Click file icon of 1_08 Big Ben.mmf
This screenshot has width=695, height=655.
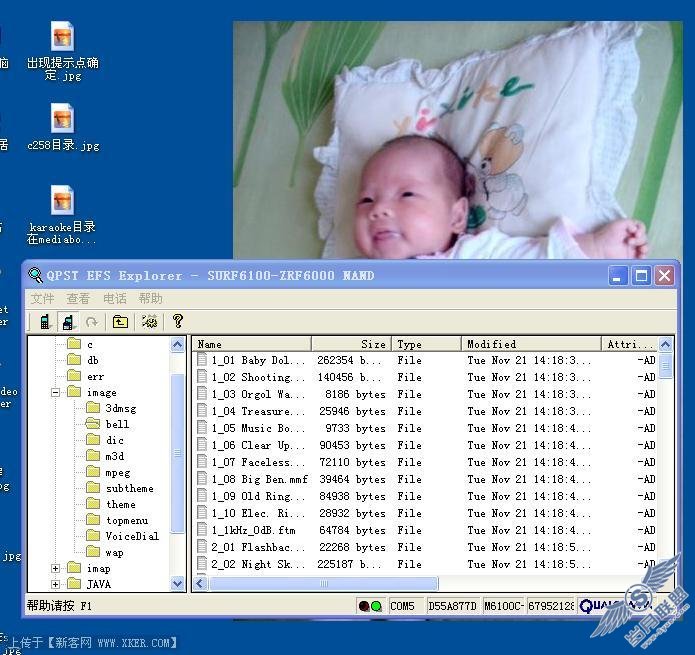point(202,479)
